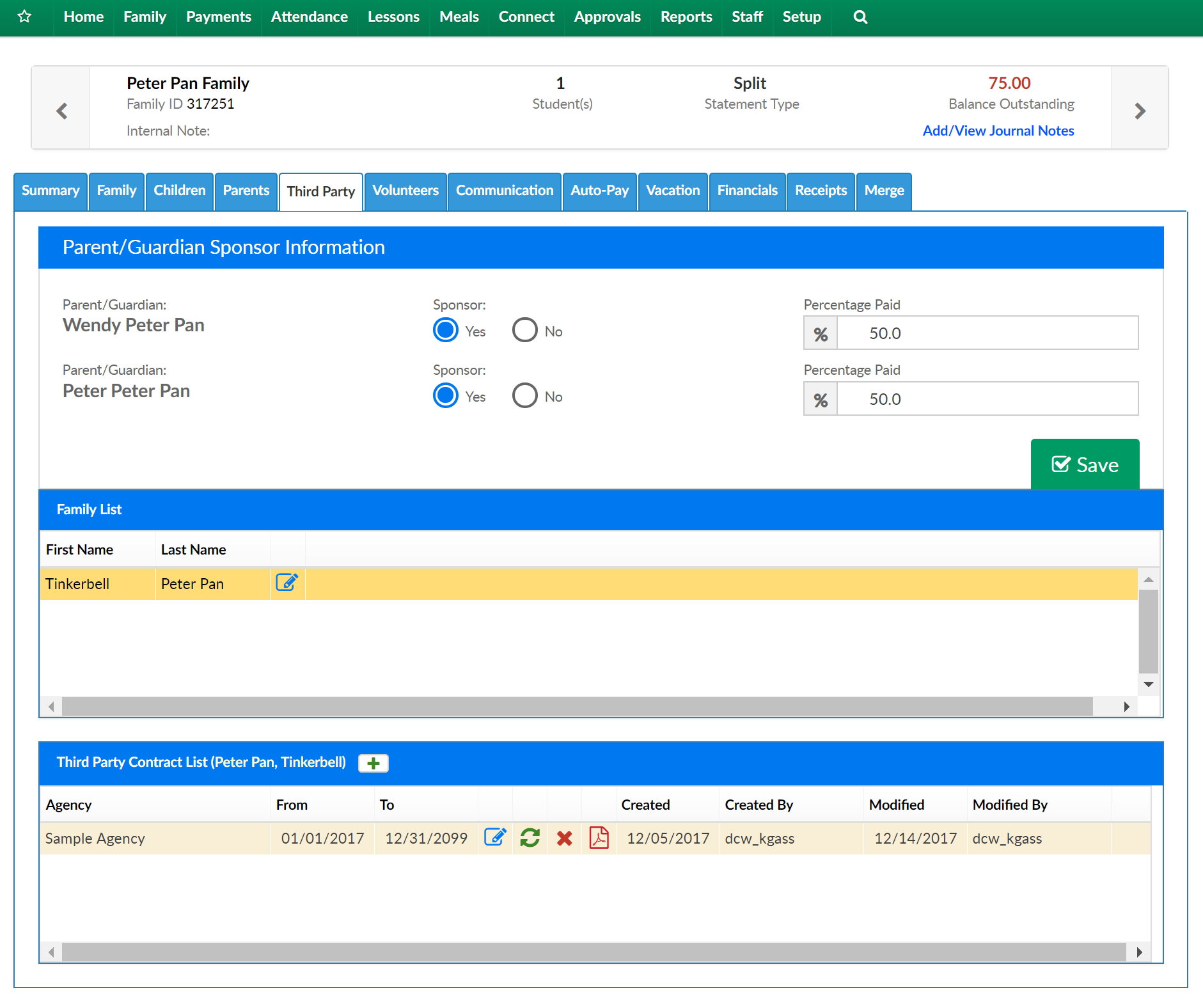This screenshot has width=1203, height=1008.
Task: Click the green renew contract icon
Action: pyautogui.click(x=530, y=837)
